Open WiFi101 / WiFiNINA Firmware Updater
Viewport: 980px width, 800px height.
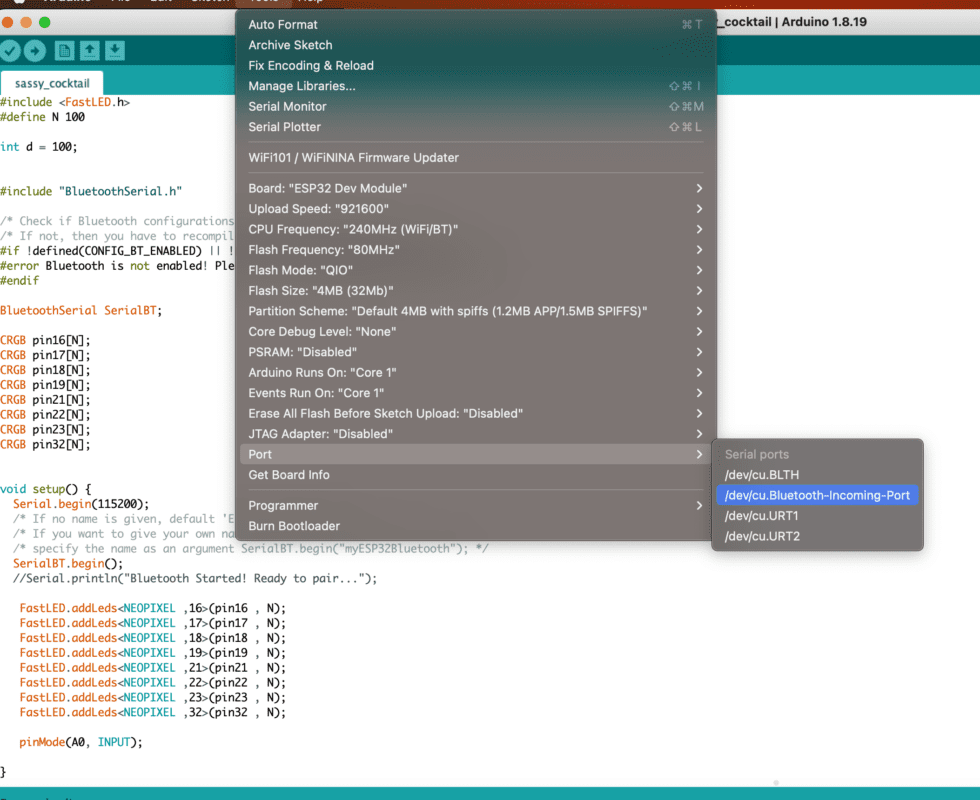click(353, 157)
